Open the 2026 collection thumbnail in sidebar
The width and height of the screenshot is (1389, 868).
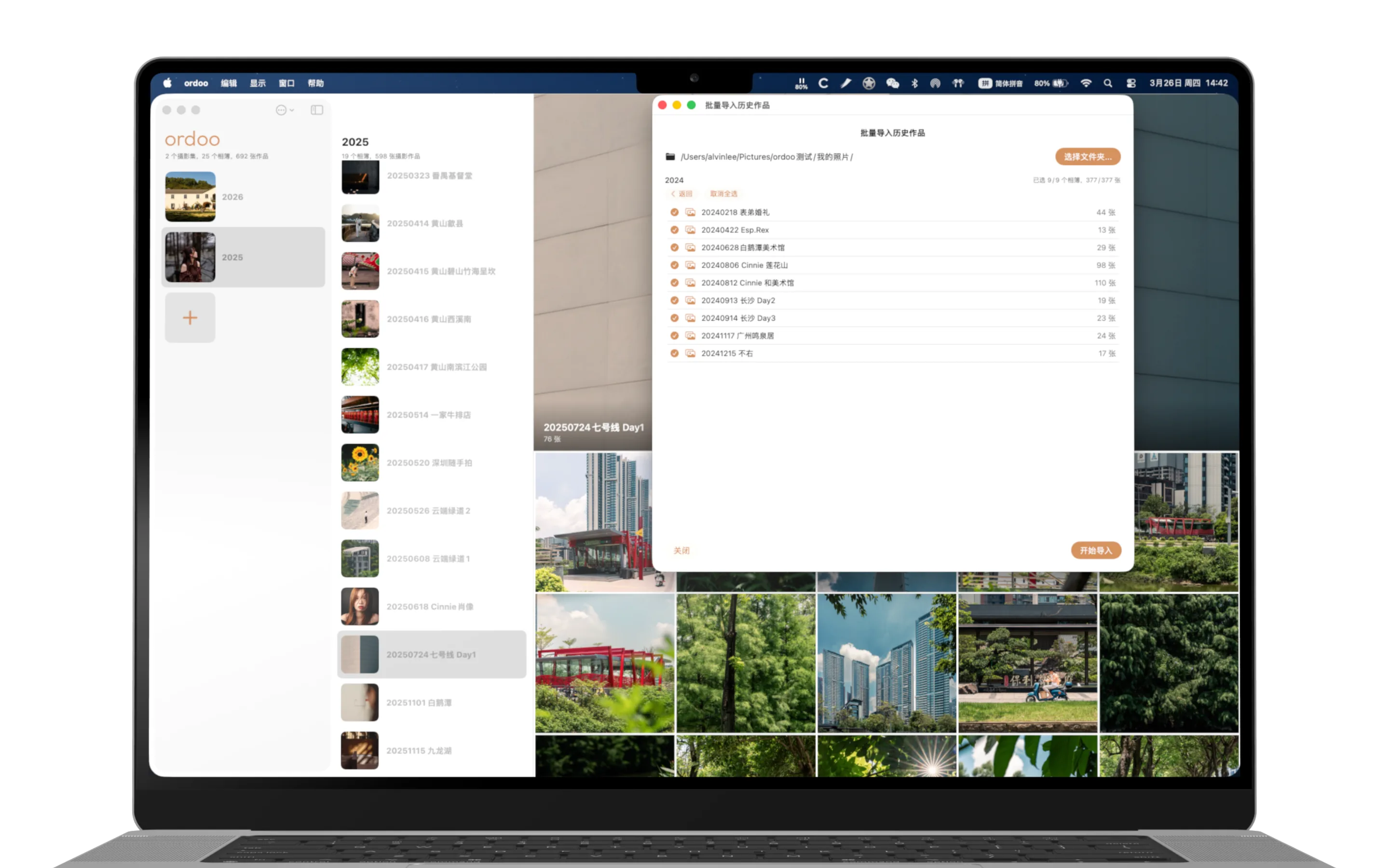pyautogui.click(x=190, y=196)
